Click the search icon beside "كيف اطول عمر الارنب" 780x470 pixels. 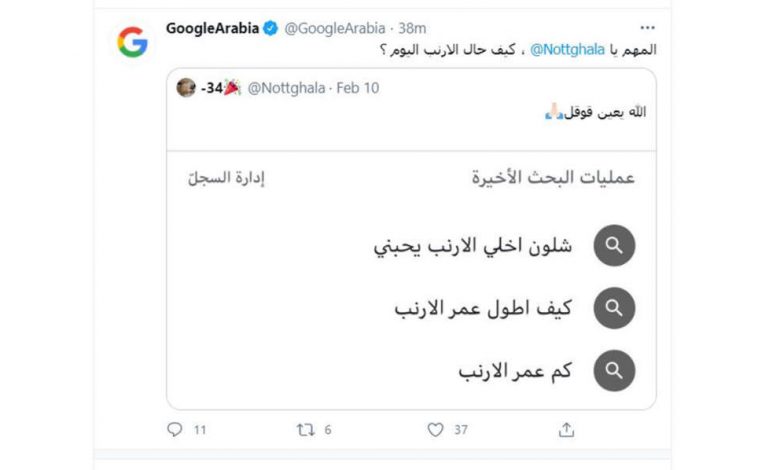pos(614,308)
